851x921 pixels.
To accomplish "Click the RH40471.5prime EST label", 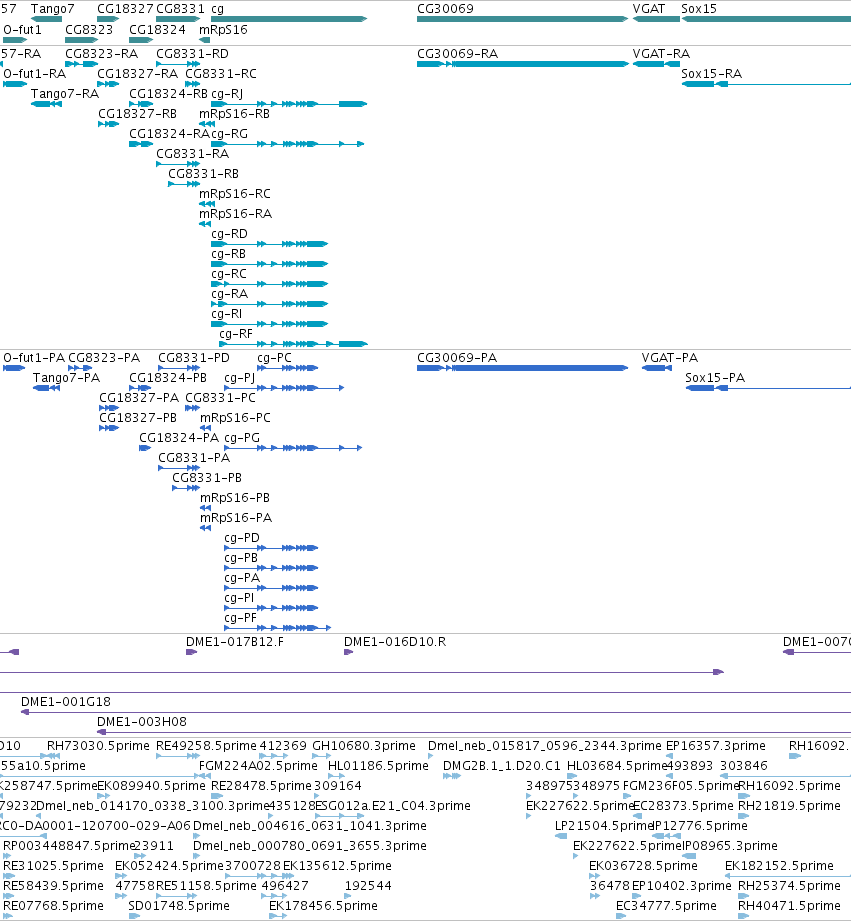I will [x=789, y=905].
